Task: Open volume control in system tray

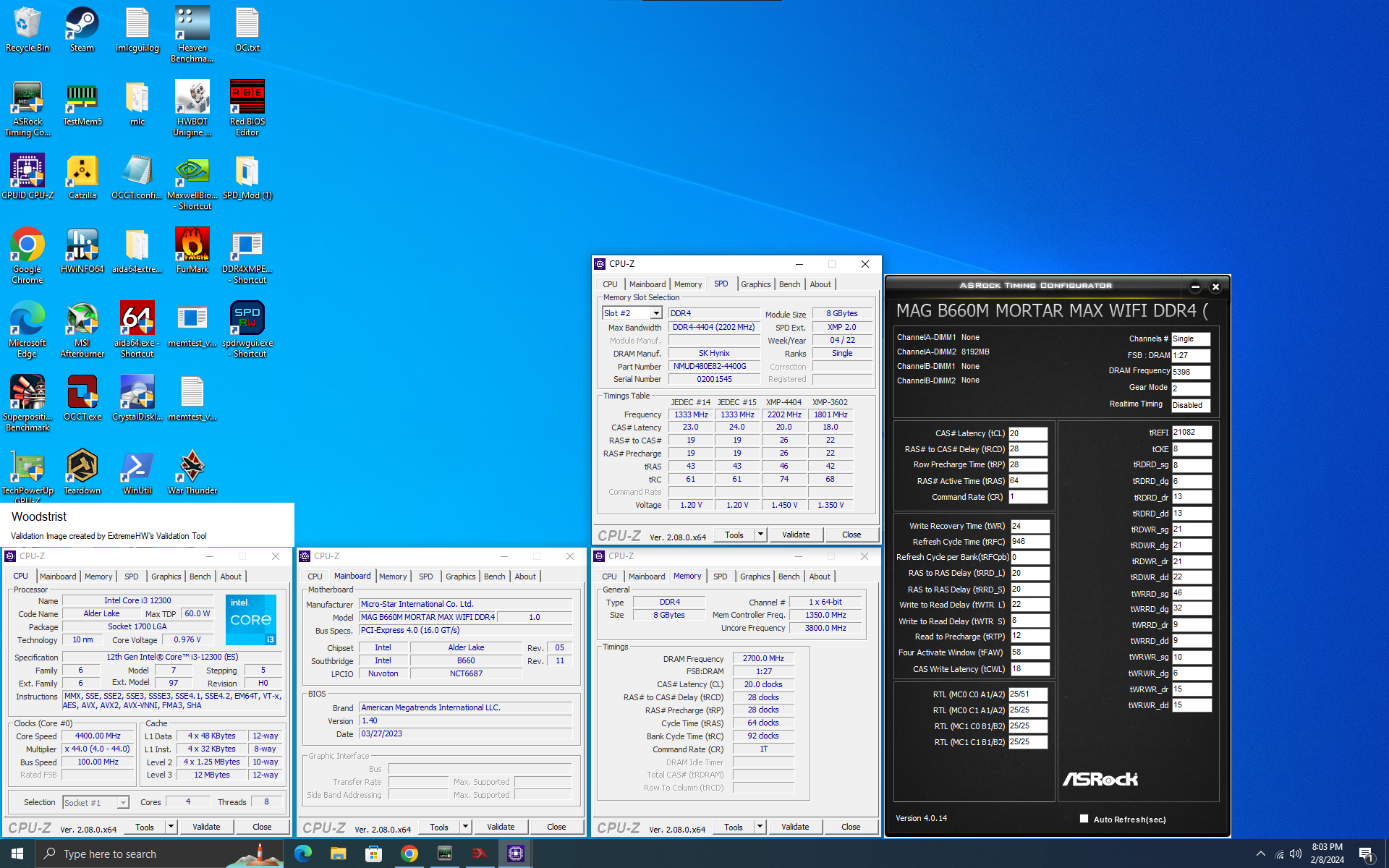Action: click(1296, 854)
